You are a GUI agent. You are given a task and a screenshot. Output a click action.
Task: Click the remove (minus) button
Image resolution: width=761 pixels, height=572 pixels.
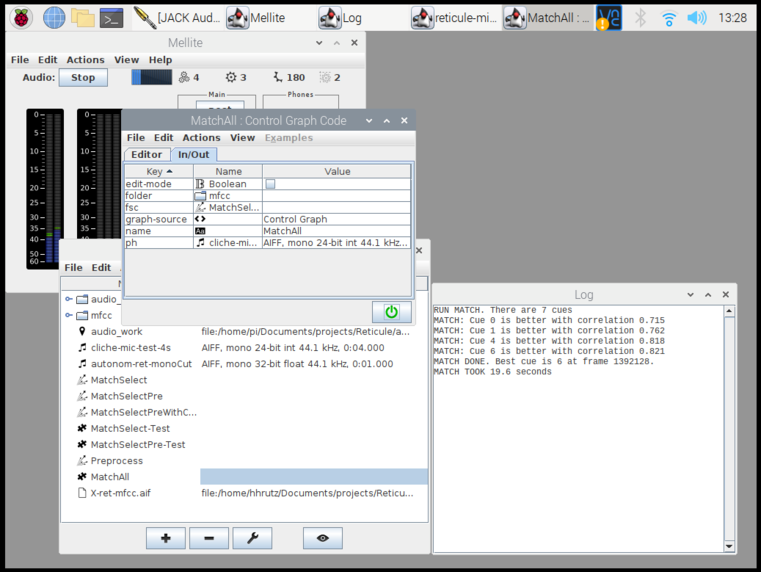coord(208,538)
